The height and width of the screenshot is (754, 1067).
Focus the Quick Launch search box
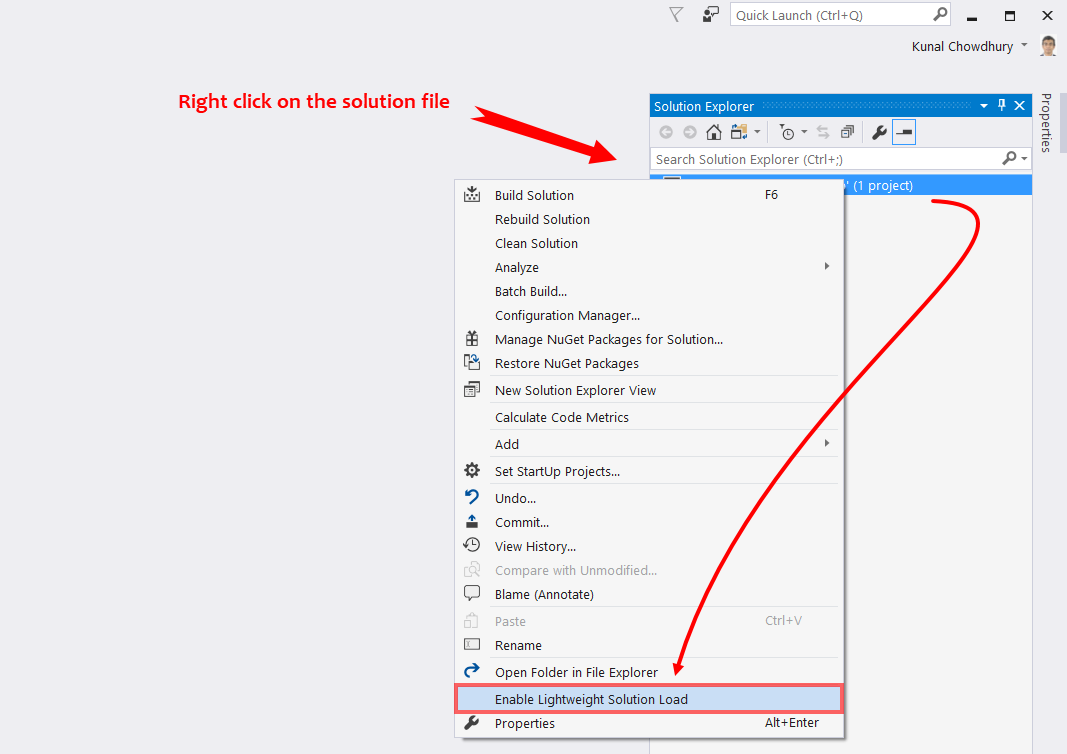point(840,15)
